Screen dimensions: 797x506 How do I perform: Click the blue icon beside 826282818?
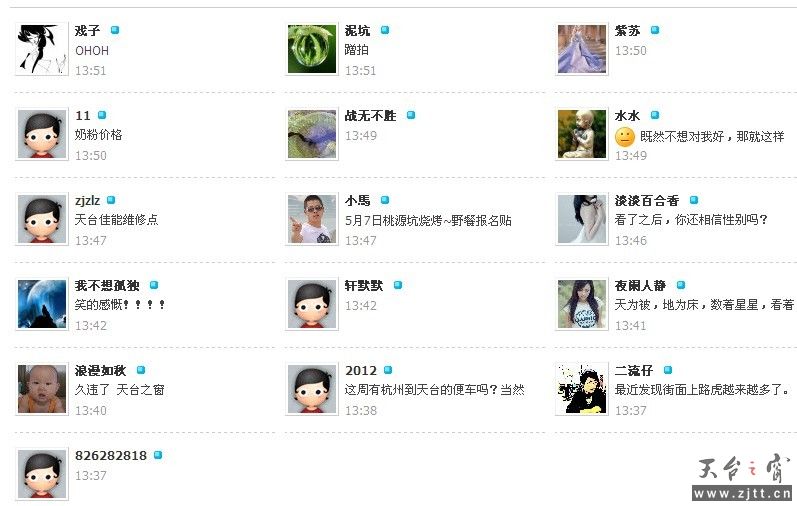tap(158, 455)
